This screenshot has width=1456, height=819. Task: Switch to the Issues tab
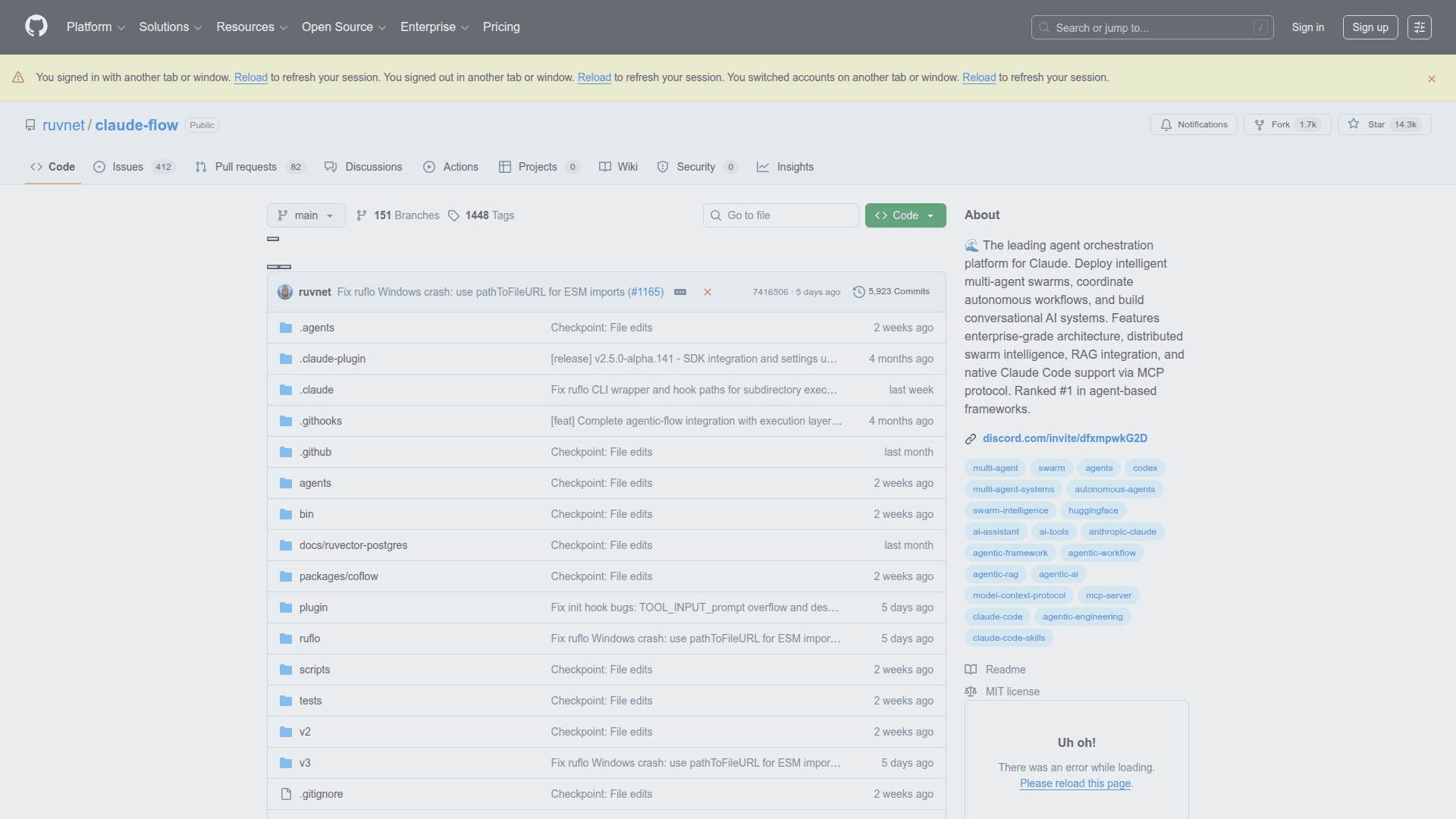[x=127, y=167]
